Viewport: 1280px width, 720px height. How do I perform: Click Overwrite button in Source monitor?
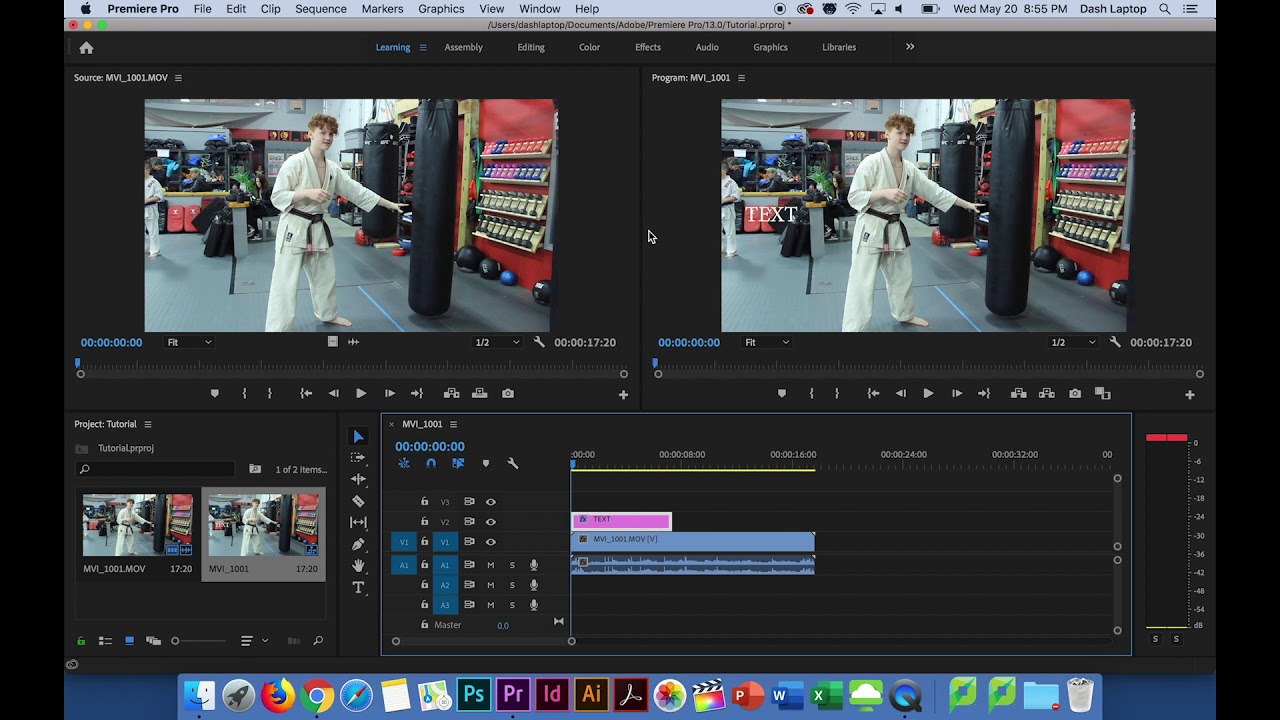(479, 394)
